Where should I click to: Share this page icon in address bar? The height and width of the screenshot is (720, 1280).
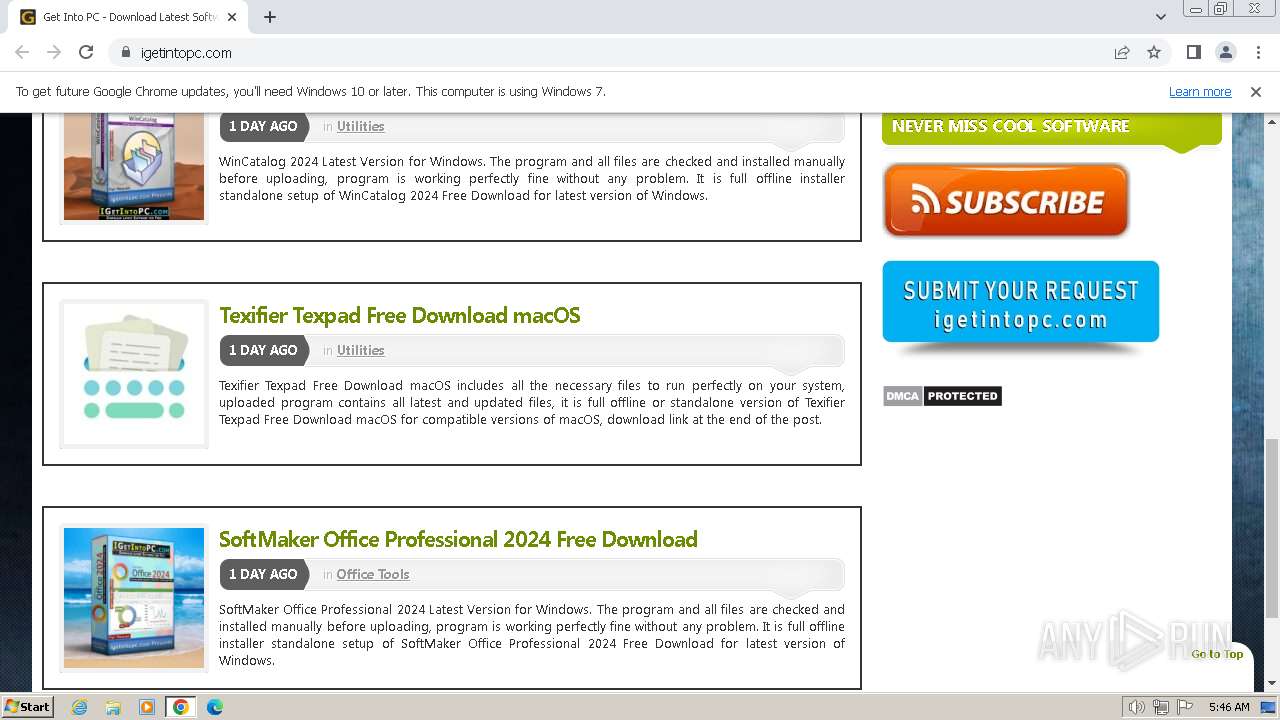pos(1122,52)
